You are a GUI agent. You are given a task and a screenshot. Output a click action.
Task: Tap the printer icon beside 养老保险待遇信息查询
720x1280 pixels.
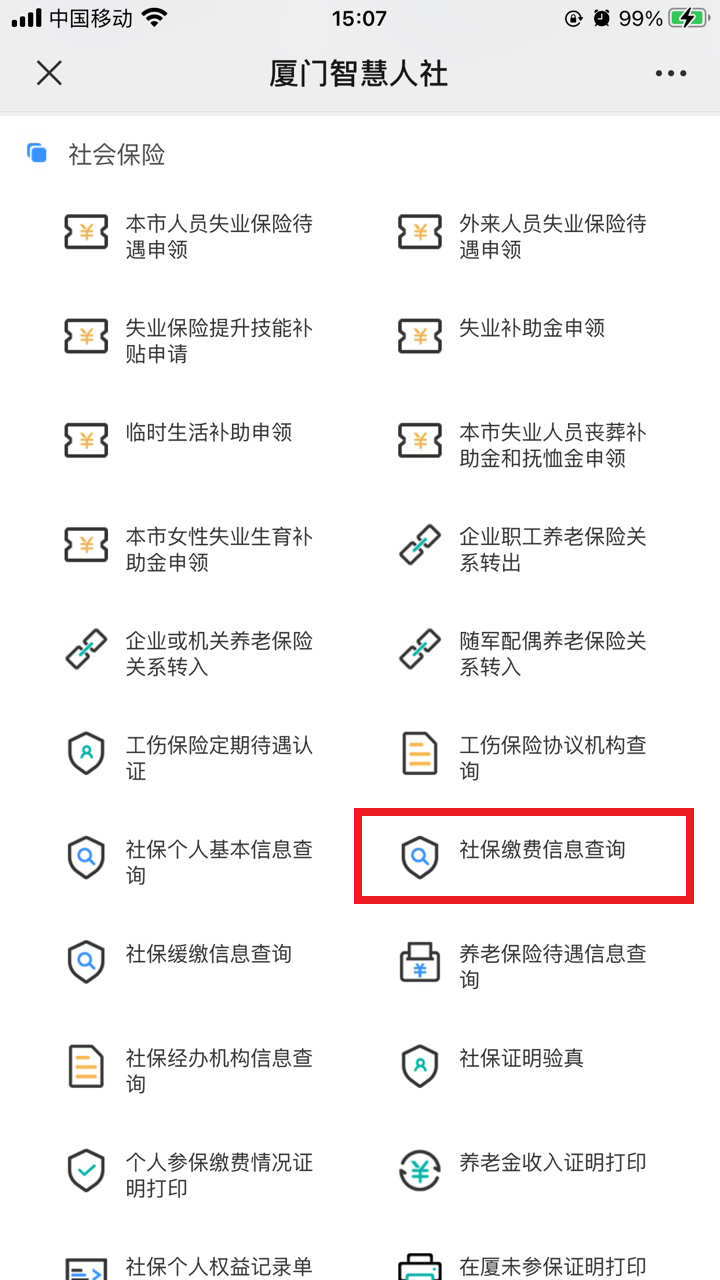(420, 963)
